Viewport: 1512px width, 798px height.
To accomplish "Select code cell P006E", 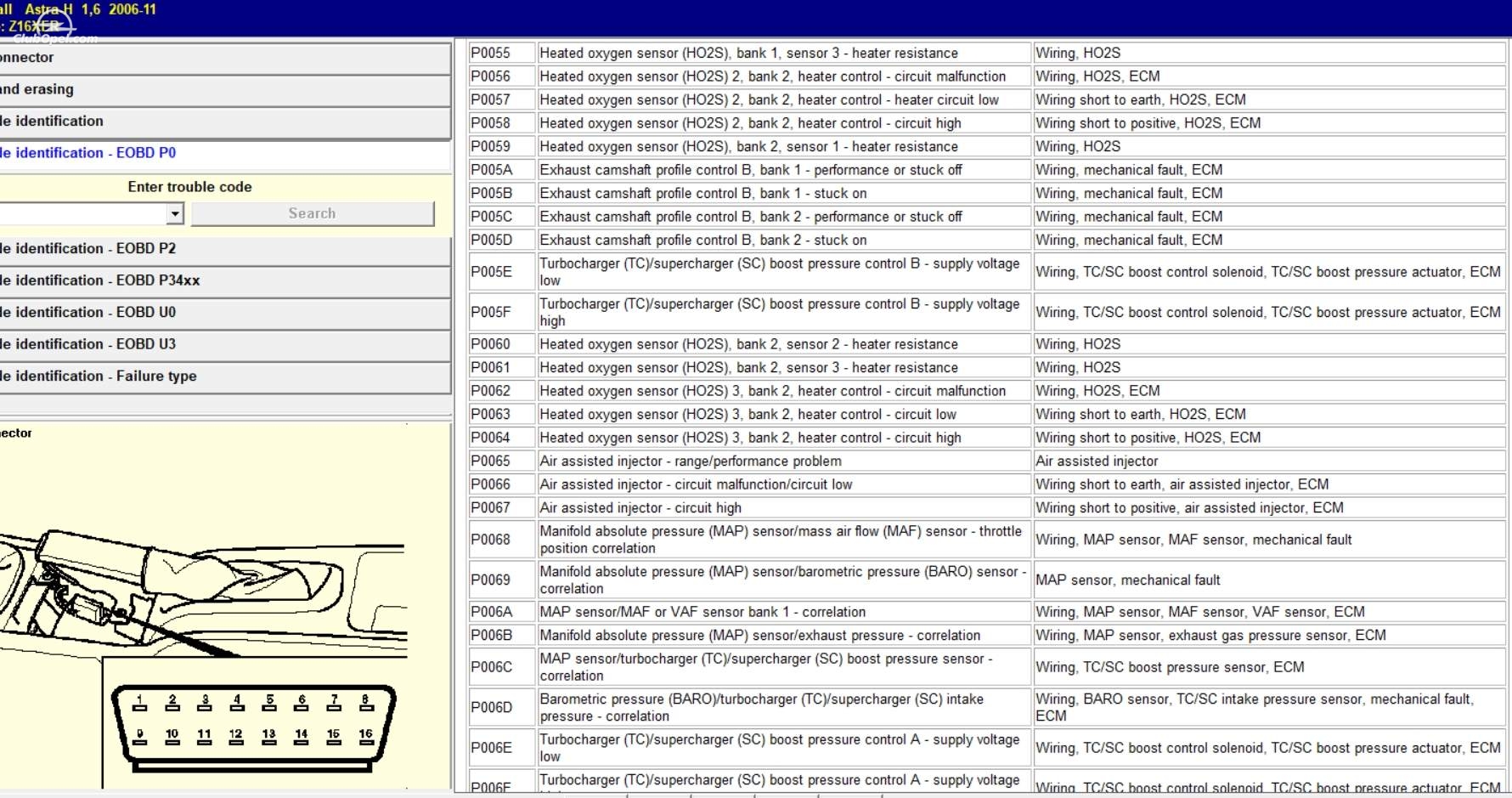I will click(x=502, y=748).
